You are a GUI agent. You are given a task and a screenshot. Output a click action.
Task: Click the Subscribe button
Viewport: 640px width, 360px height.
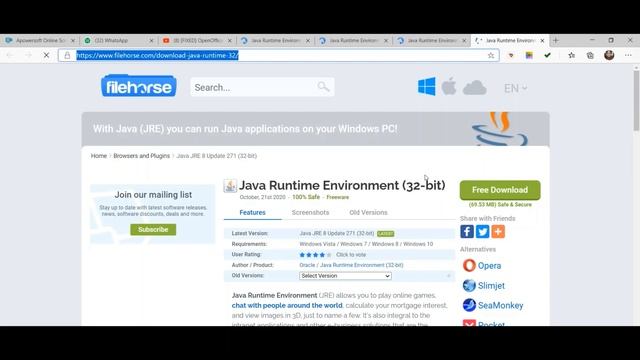153,229
